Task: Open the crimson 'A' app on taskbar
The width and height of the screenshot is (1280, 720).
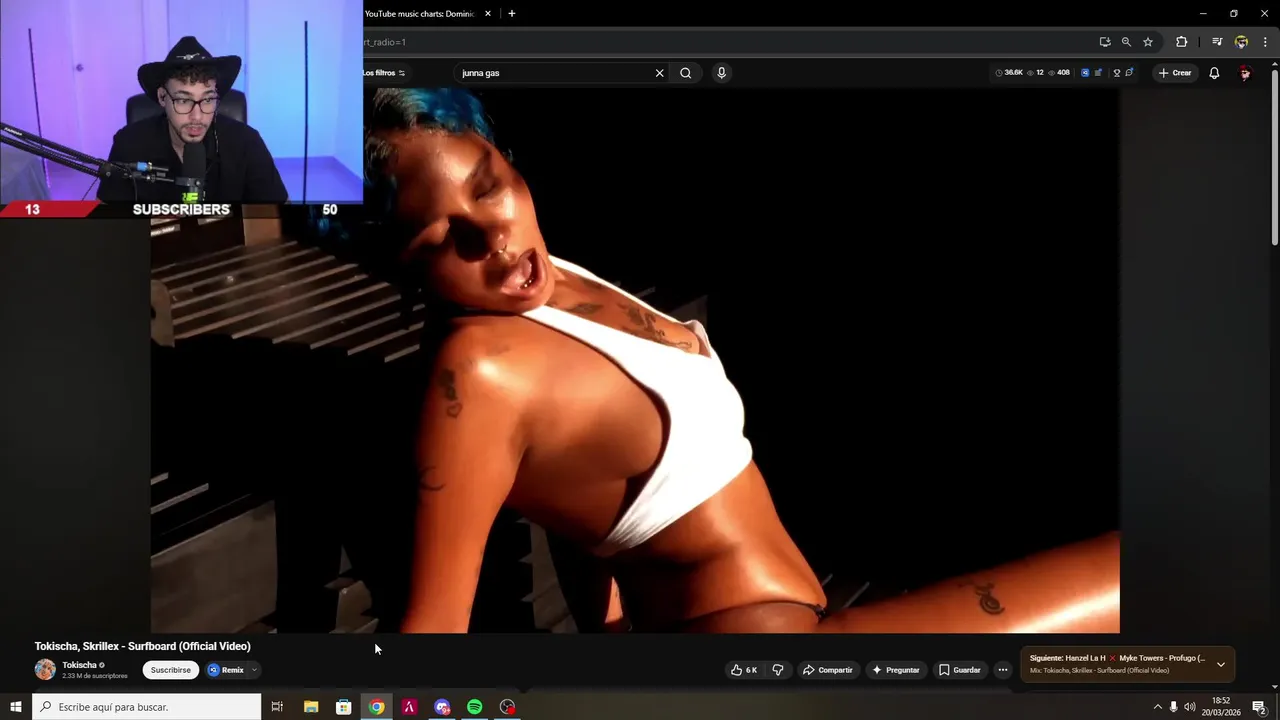Action: pos(409,707)
